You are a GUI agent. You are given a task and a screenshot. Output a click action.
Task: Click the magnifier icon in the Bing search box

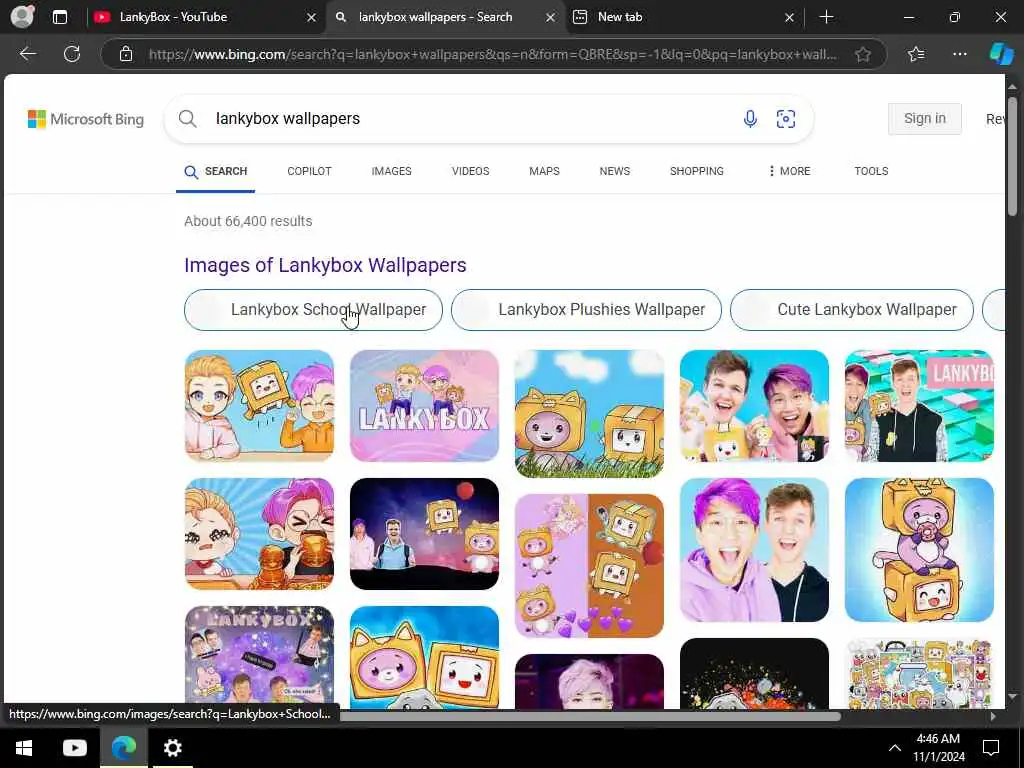click(187, 119)
